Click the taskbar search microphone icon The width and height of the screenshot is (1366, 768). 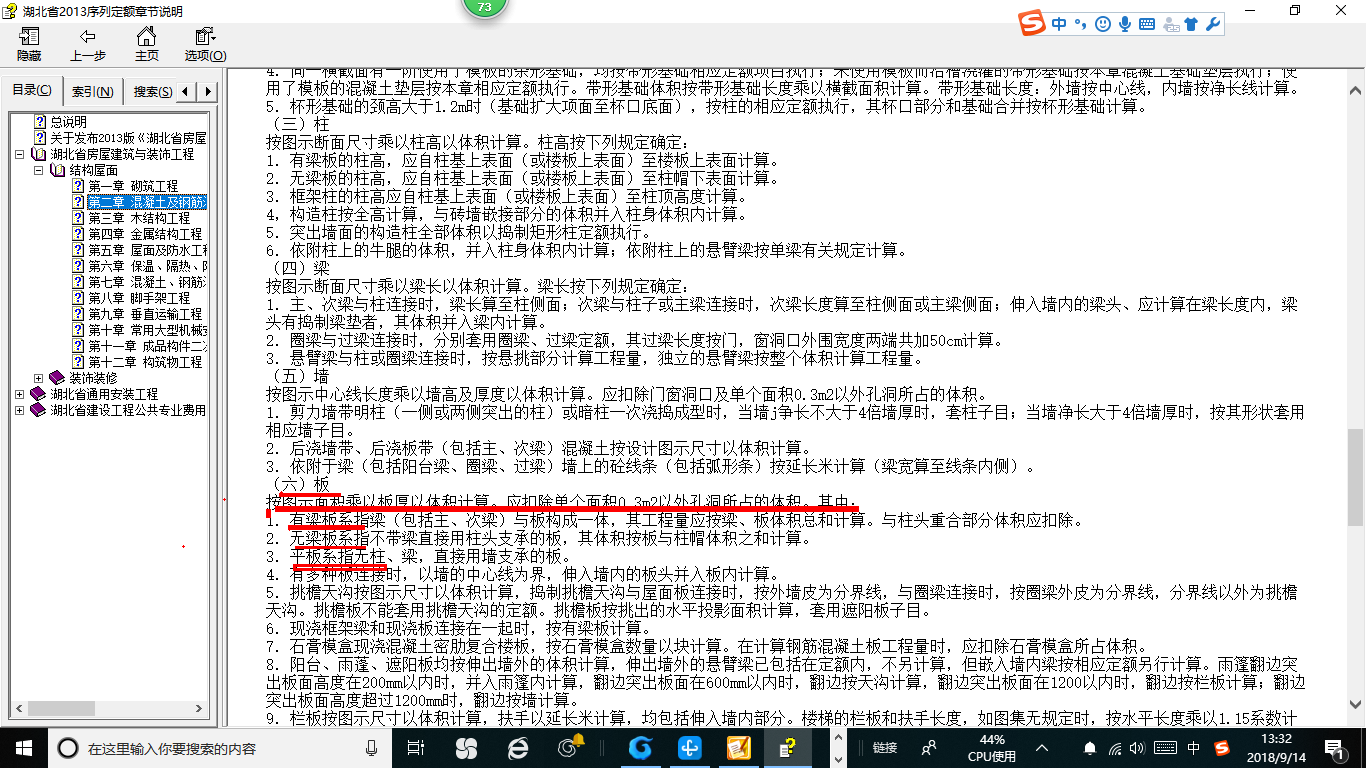[x=372, y=748]
